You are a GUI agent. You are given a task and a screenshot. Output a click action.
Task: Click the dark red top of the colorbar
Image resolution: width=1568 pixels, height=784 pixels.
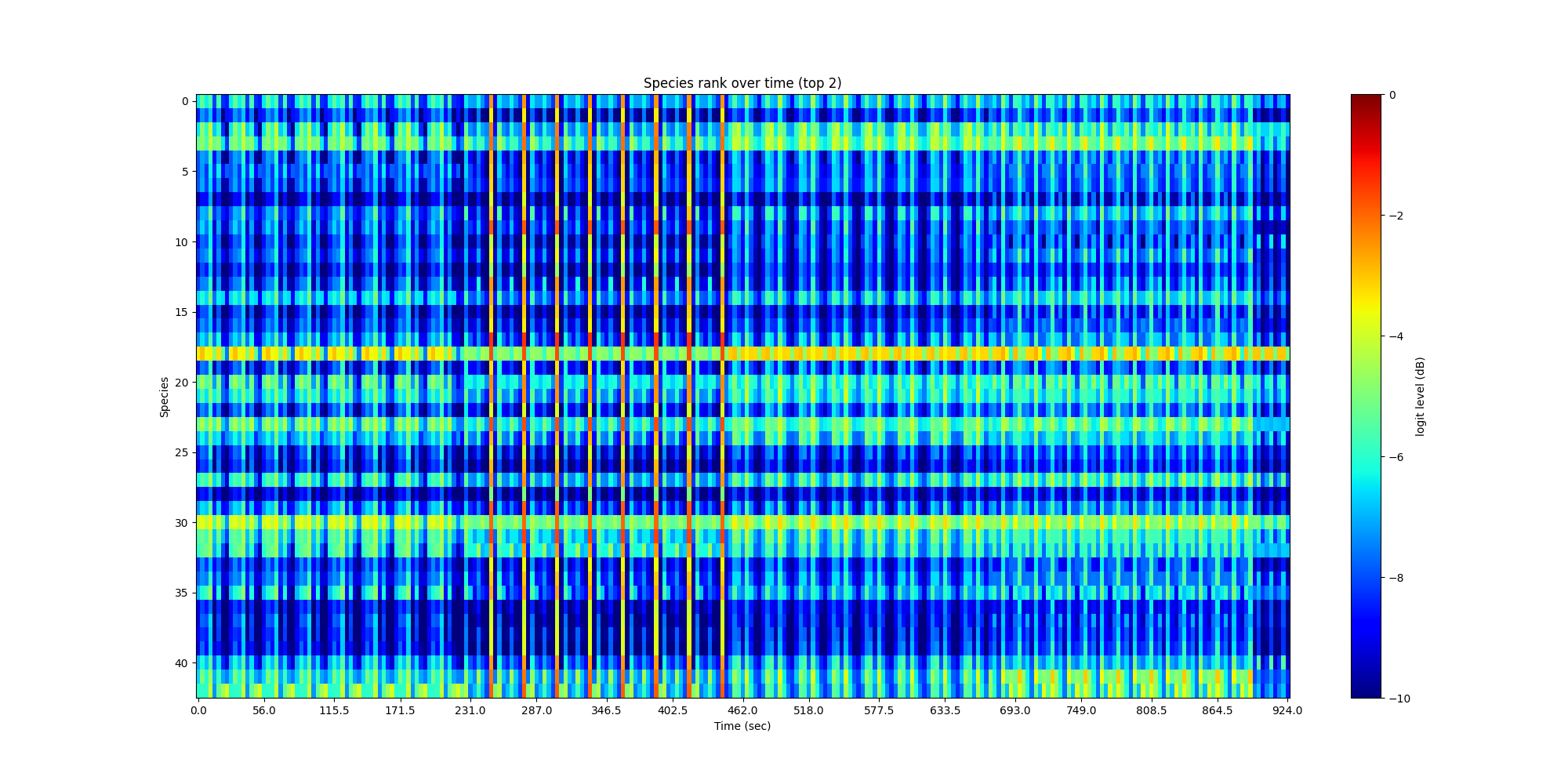[1367, 99]
